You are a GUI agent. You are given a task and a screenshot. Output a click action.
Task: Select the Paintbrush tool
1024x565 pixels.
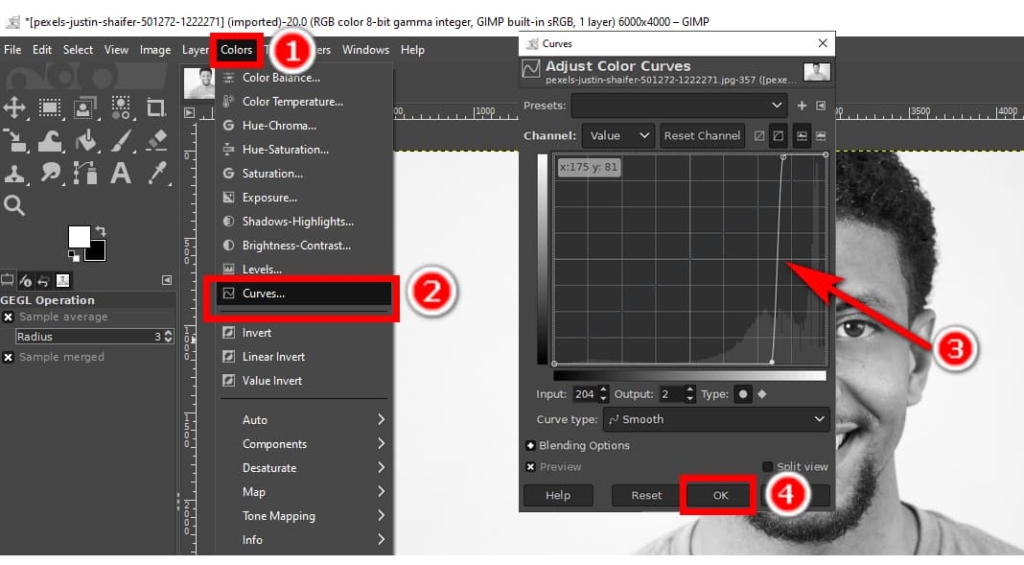120,140
